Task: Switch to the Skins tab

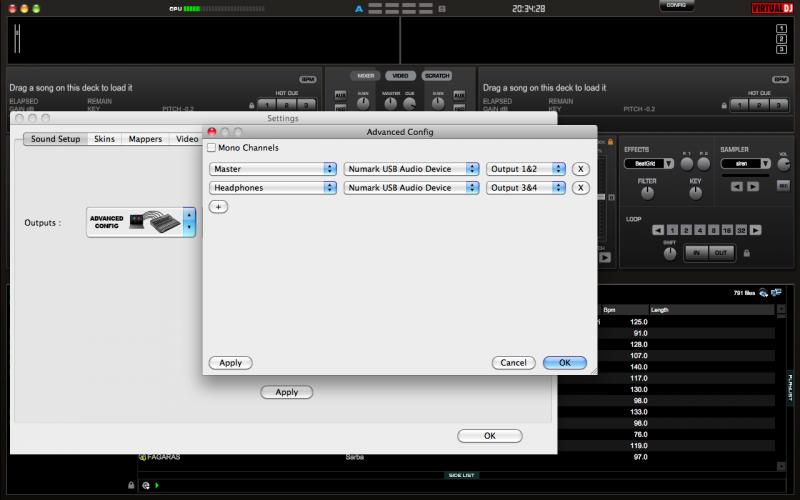Action: 104,139
